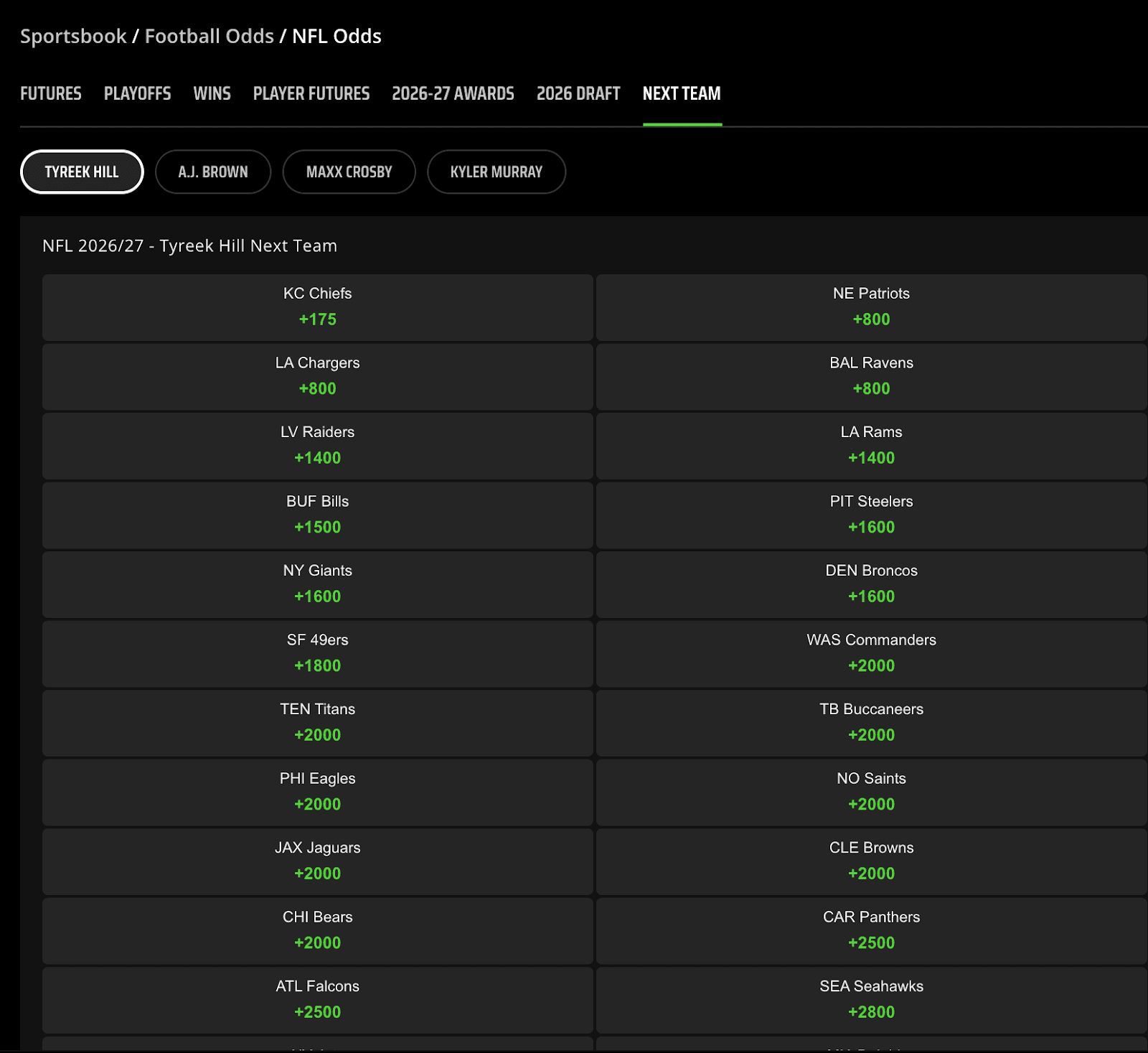The width and height of the screenshot is (1148, 1053).
Task: Add PIT Steelers +1600 to betslip
Action: pyautogui.click(x=871, y=515)
